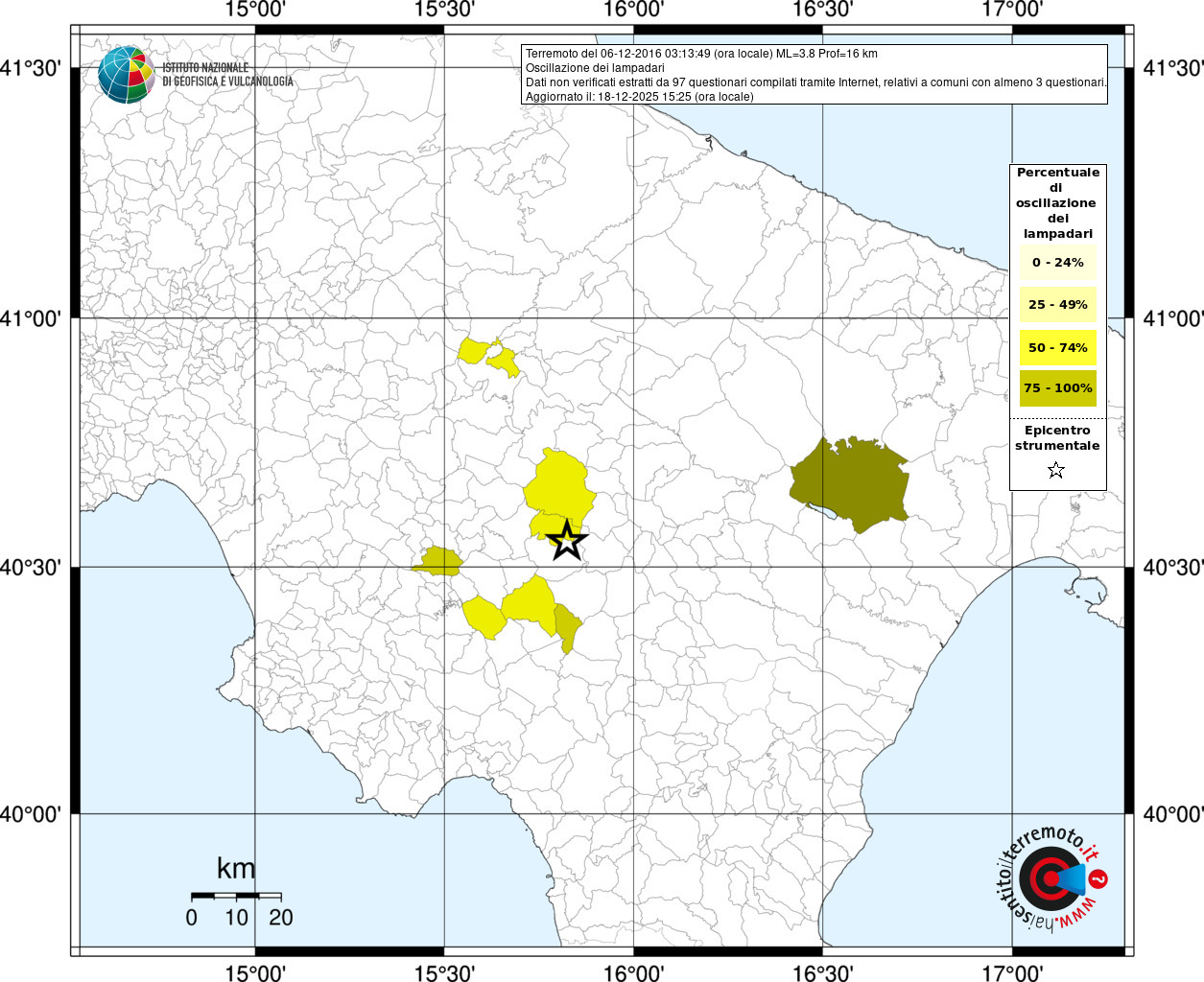Click the 'Oscillazione dei lampadari' line

(x=595, y=68)
